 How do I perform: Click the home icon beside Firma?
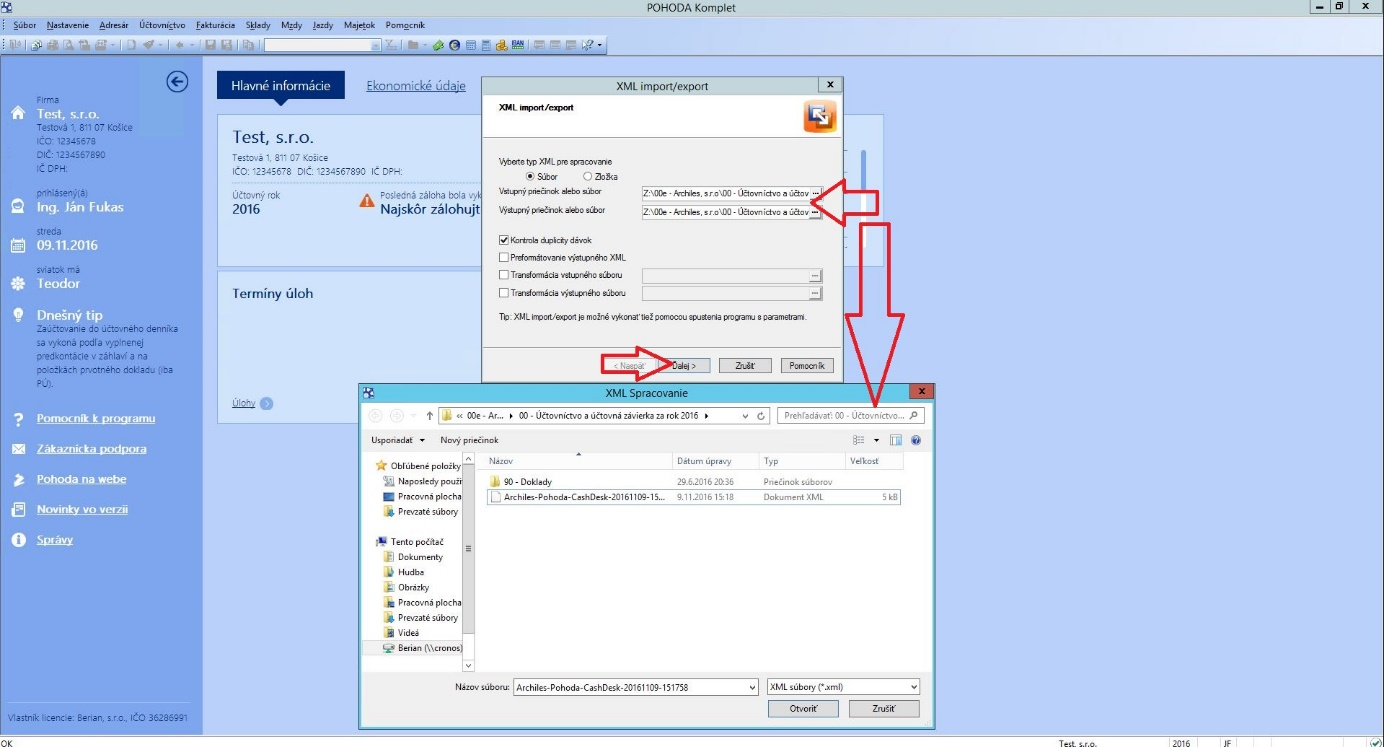(17, 113)
